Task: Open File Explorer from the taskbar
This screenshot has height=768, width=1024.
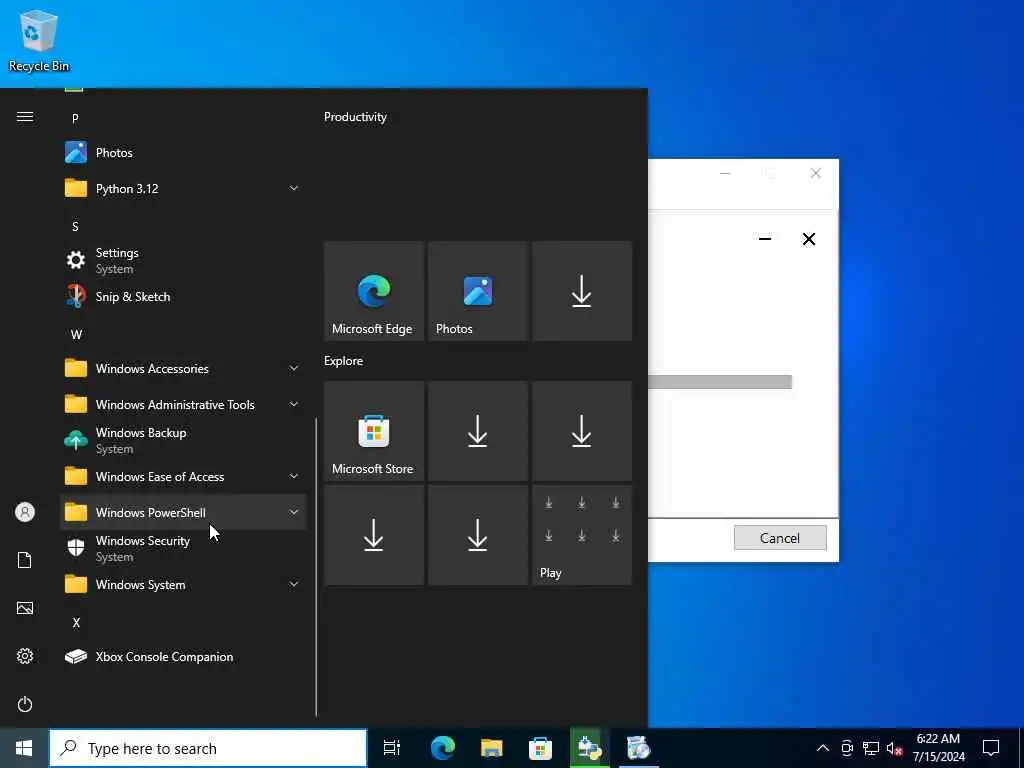Action: click(x=492, y=748)
